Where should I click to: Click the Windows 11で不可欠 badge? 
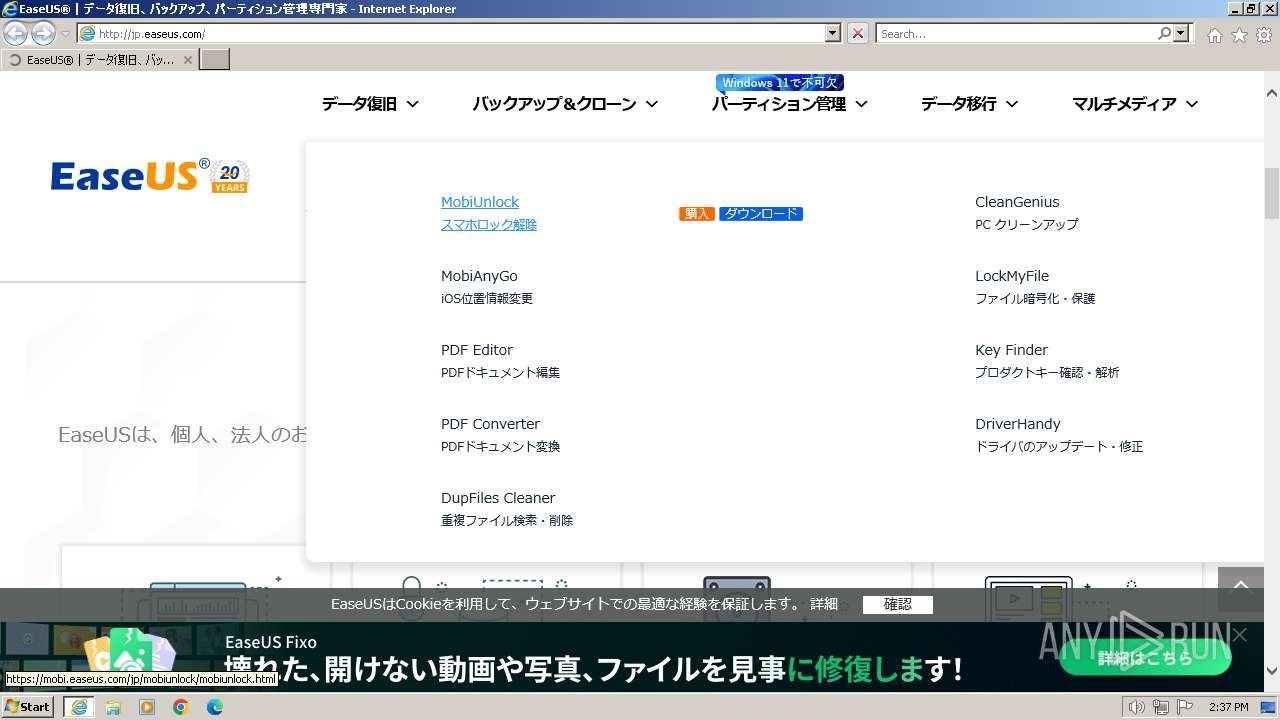(780, 82)
